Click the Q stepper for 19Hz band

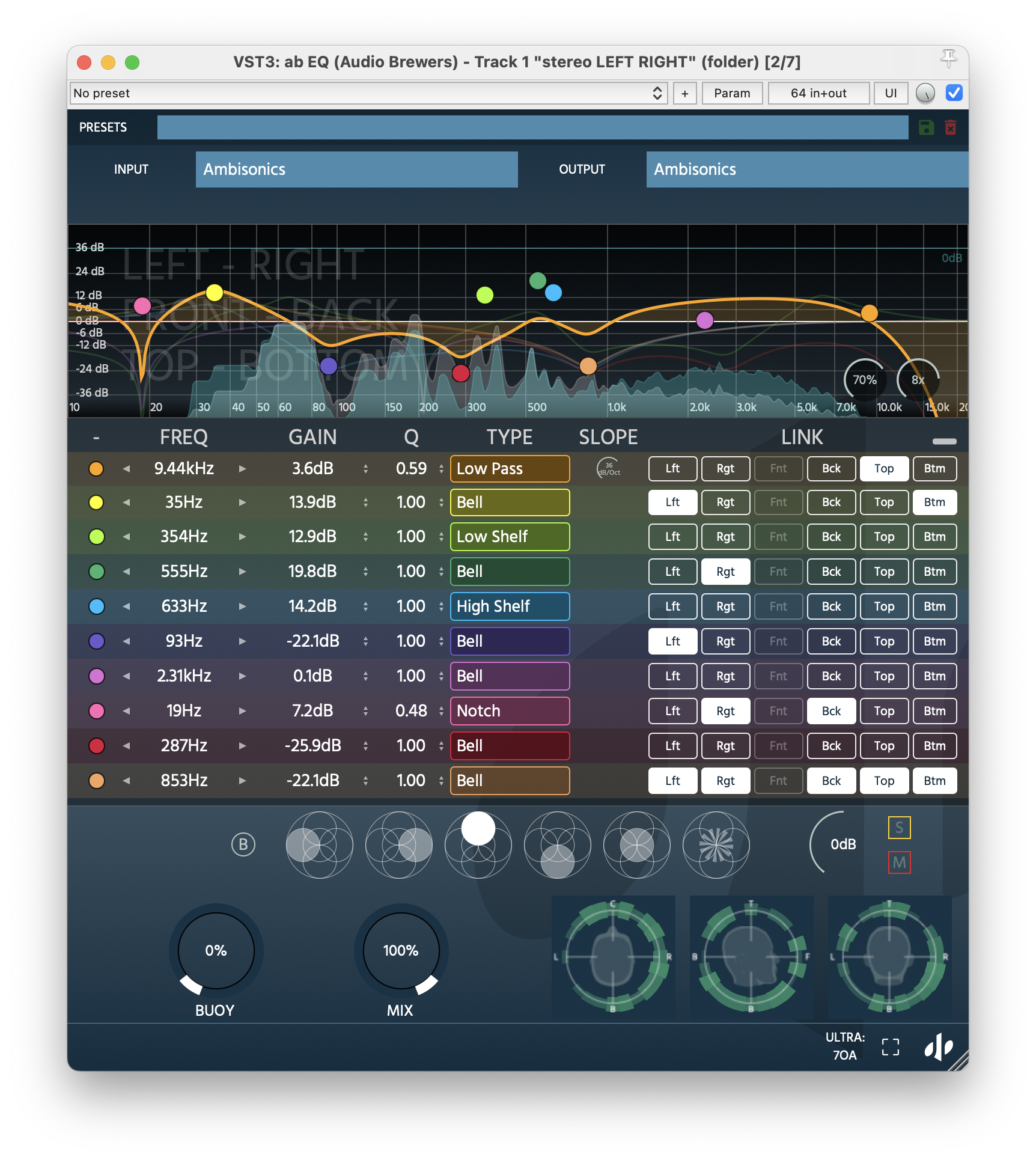[x=441, y=711]
